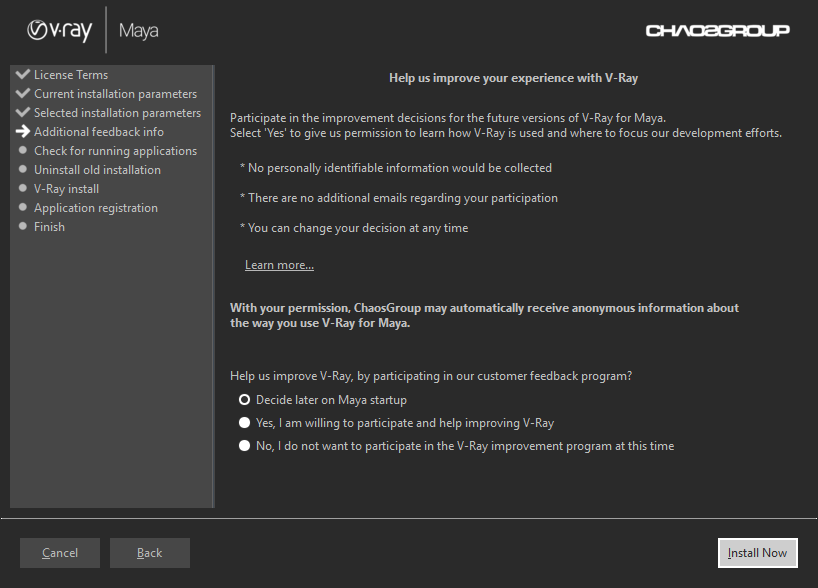Select 'Application registration' step text
Image resolution: width=818 pixels, height=588 pixels.
click(x=95, y=208)
